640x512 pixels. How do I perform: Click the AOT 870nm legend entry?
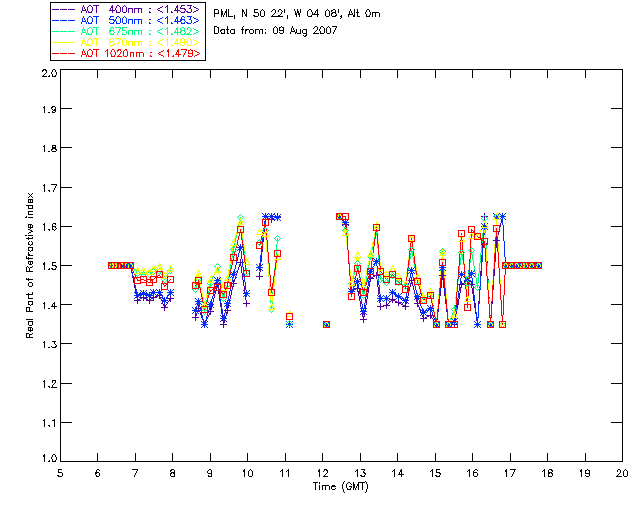tap(127, 42)
